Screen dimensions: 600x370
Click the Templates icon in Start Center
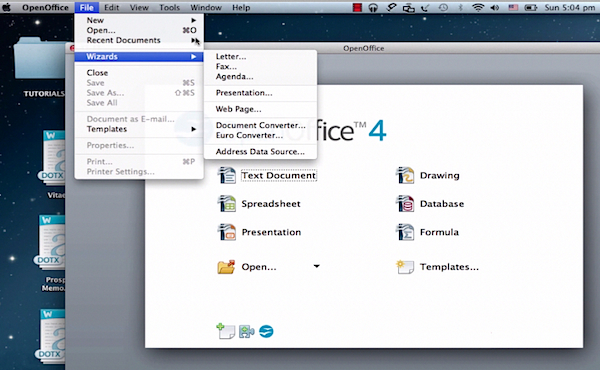405,267
